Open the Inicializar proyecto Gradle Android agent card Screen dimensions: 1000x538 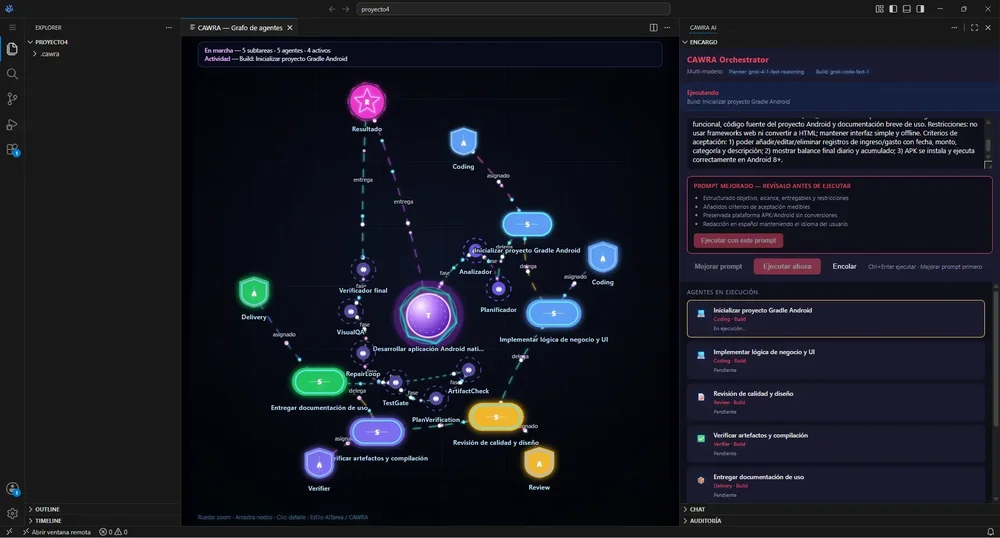[x=835, y=319]
